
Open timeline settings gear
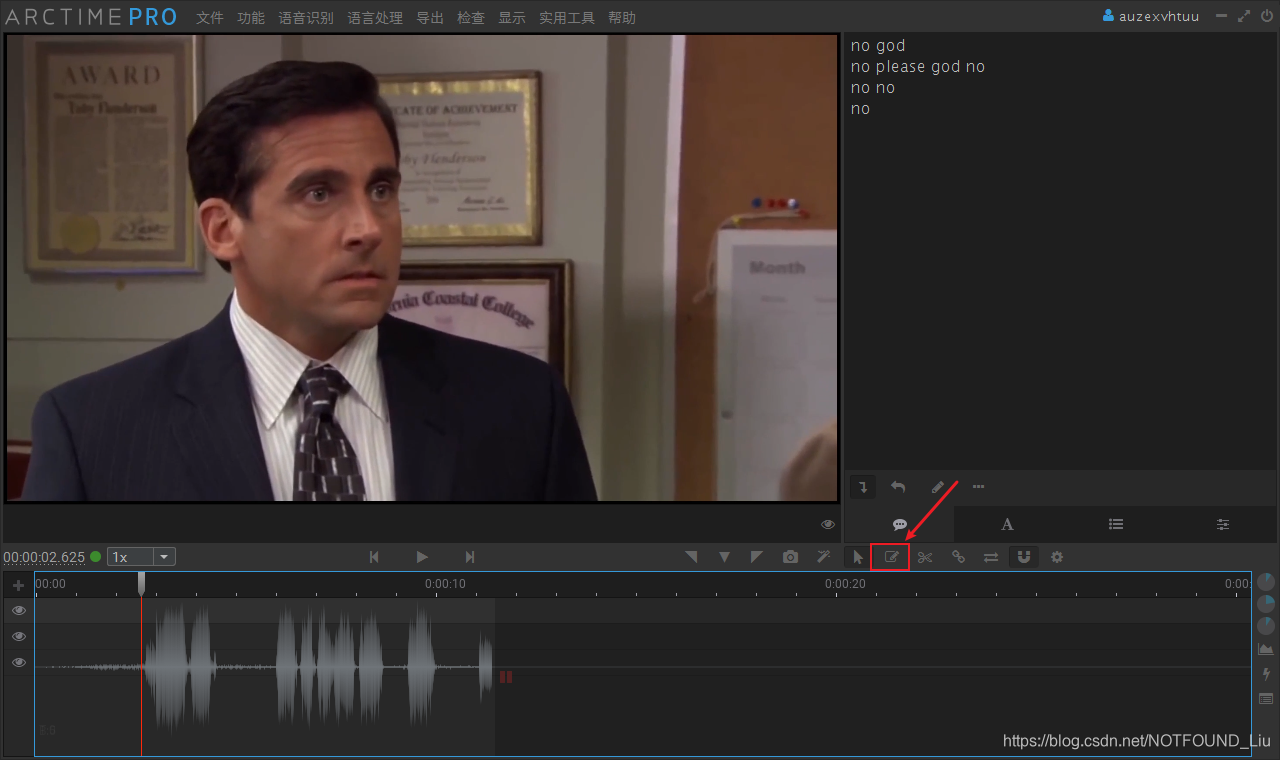coord(1057,557)
